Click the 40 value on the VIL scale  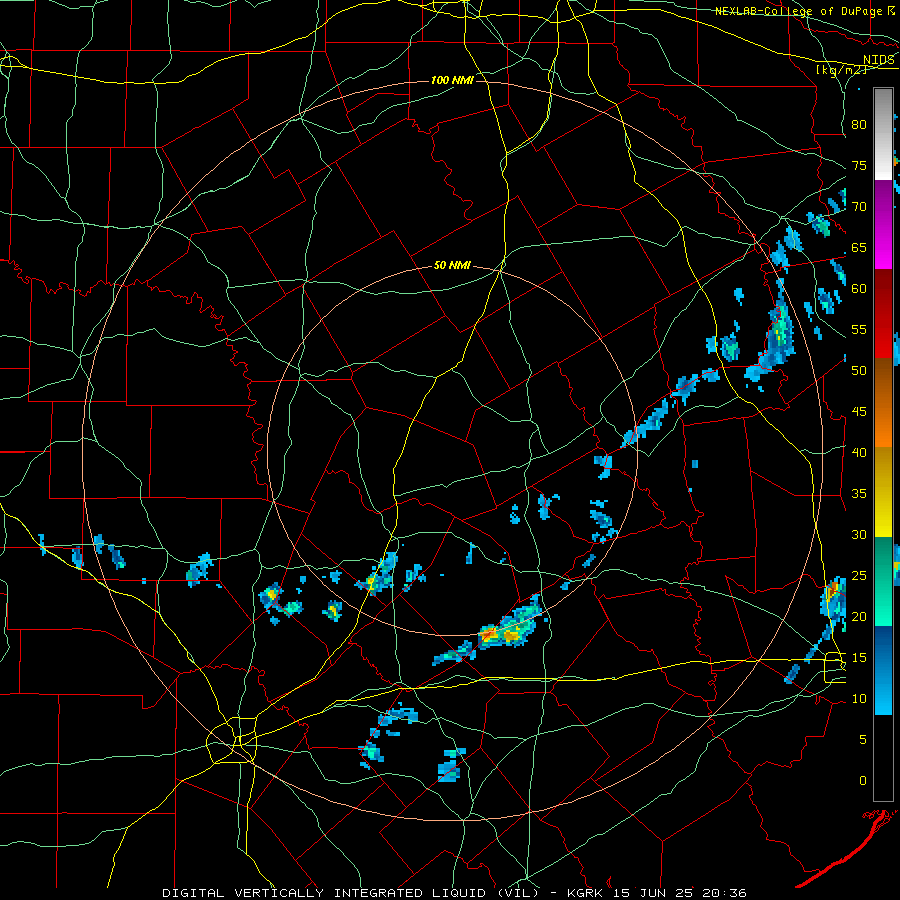(859, 453)
